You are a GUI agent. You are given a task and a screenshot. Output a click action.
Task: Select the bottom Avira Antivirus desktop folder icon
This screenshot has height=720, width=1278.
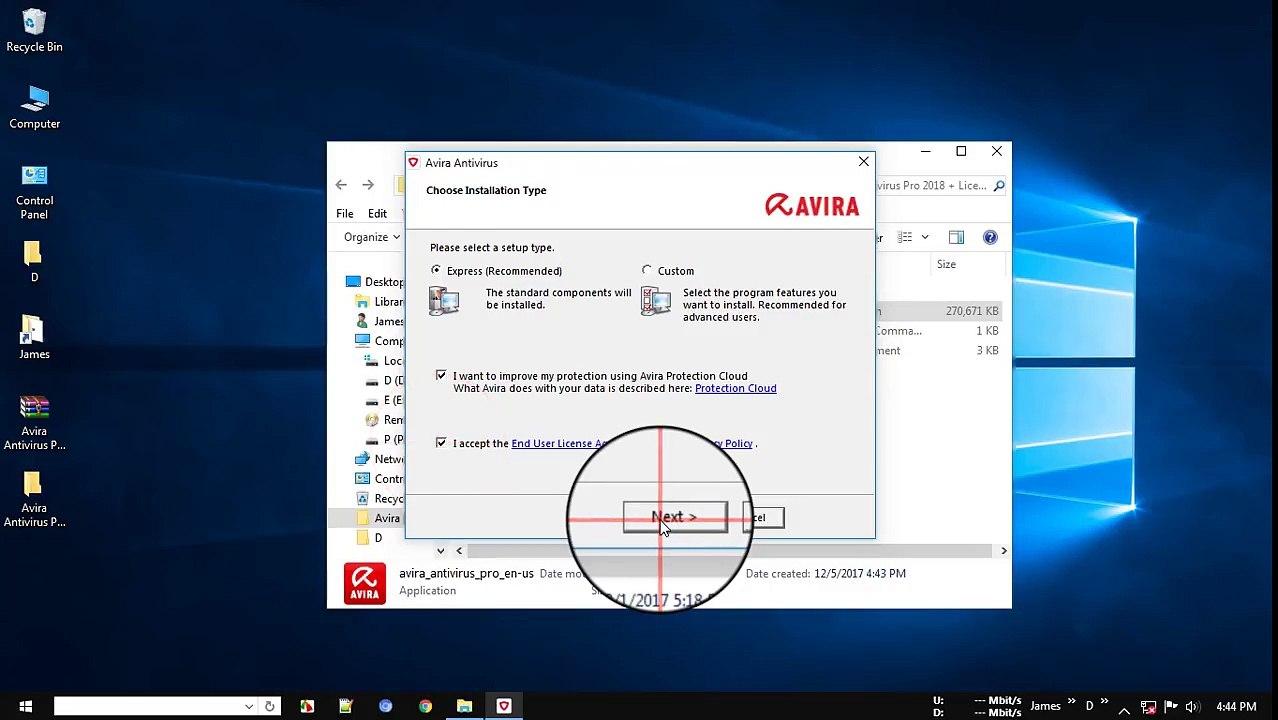pos(34,499)
